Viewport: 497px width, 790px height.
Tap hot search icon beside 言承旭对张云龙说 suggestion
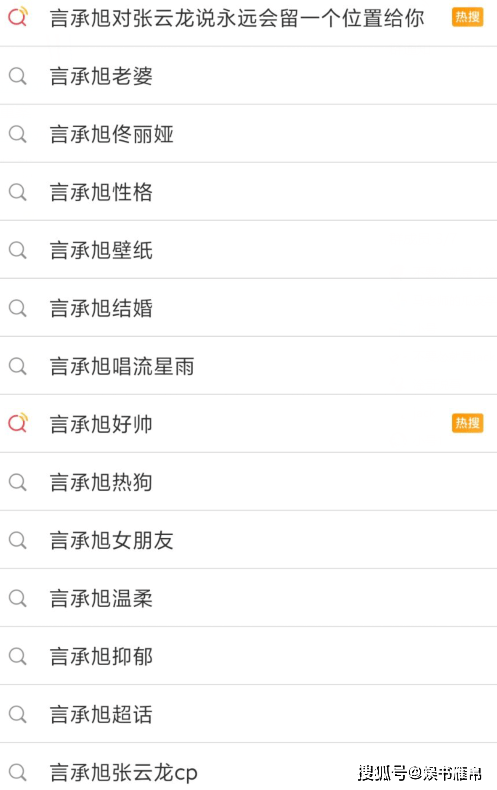point(18,18)
